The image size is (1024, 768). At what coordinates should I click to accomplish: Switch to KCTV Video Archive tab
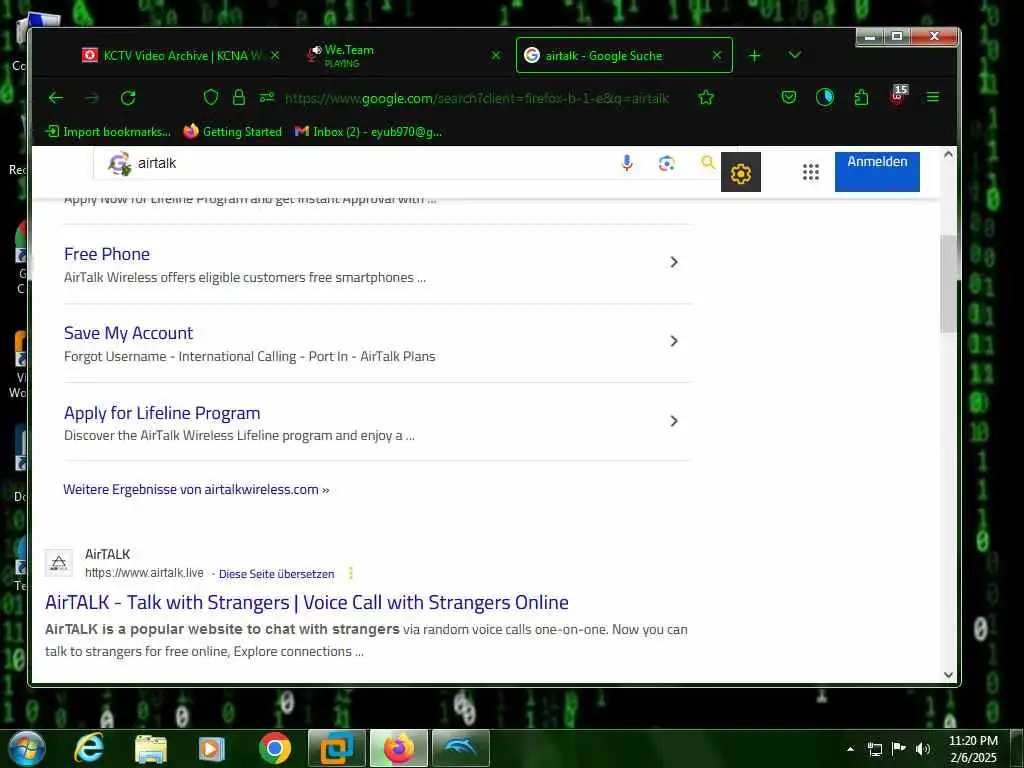click(x=182, y=56)
